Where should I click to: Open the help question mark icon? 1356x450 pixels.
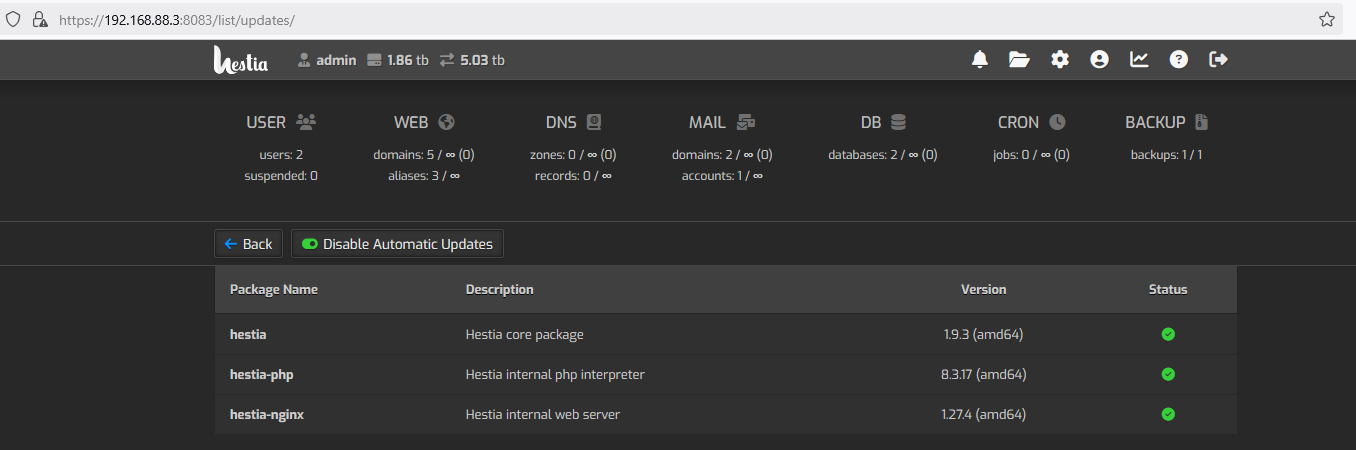coord(1179,60)
